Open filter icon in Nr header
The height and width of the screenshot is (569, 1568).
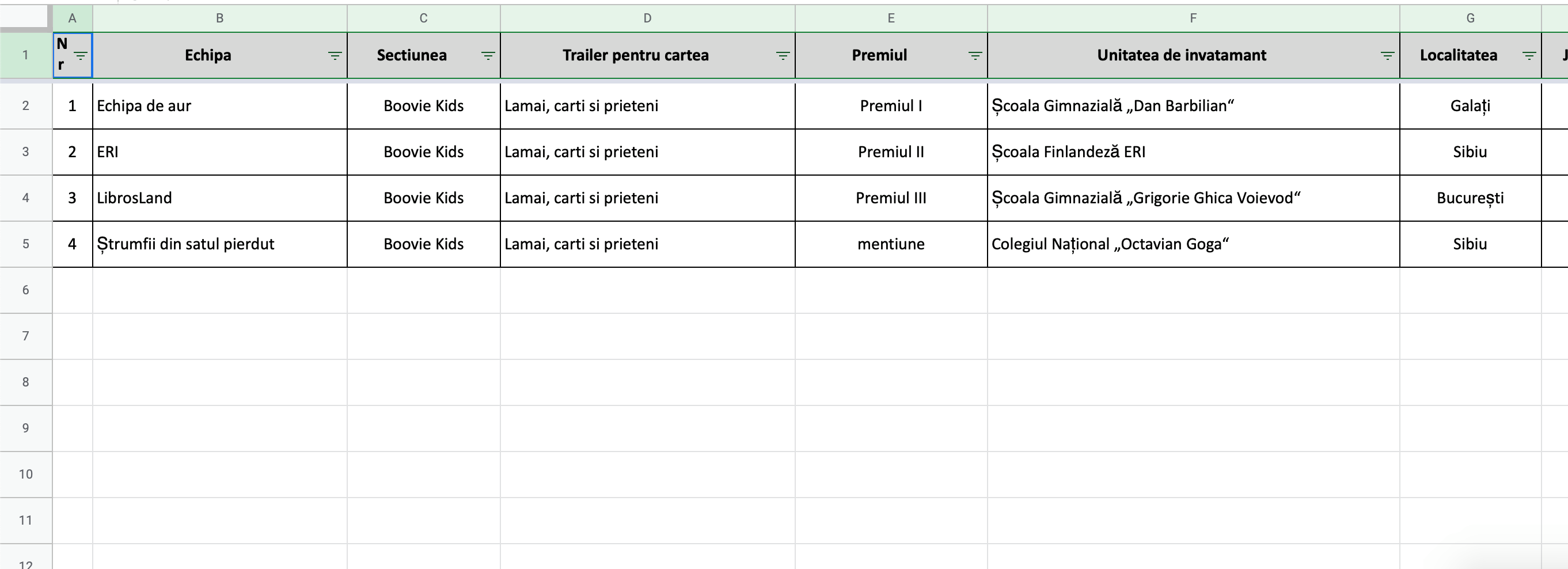81,55
